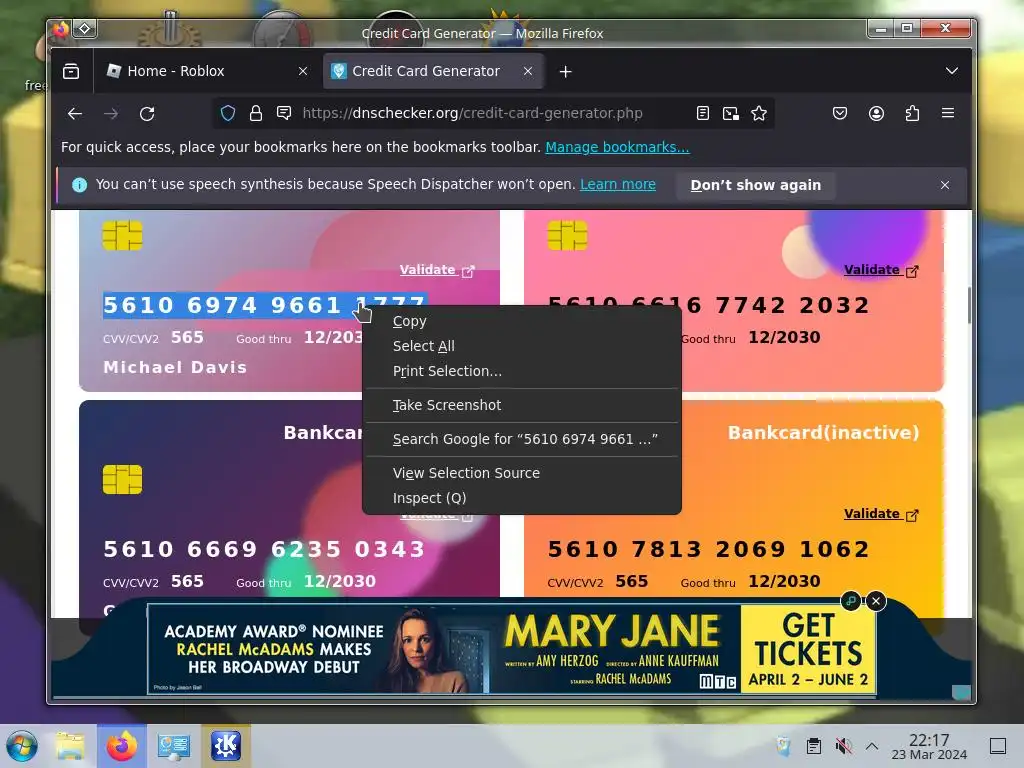
Task: Open Firefox account icon
Action: click(x=876, y=114)
